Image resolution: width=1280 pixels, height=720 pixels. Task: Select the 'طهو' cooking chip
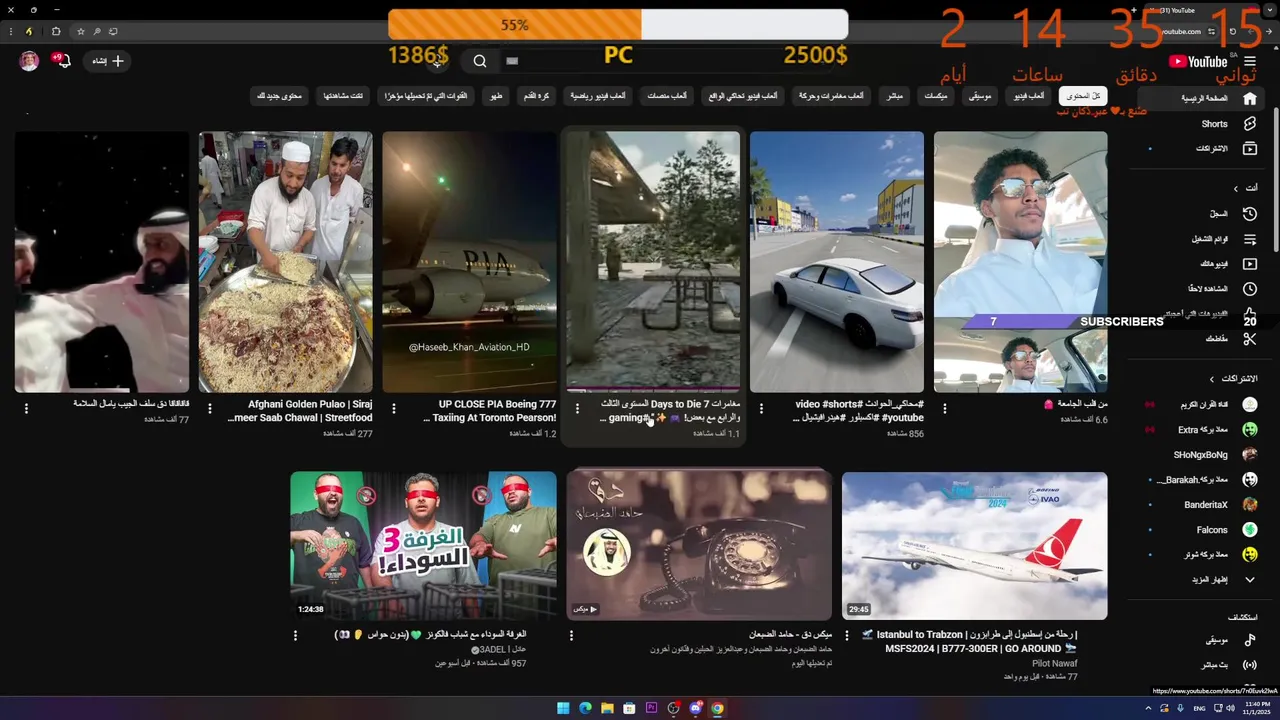coord(495,96)
